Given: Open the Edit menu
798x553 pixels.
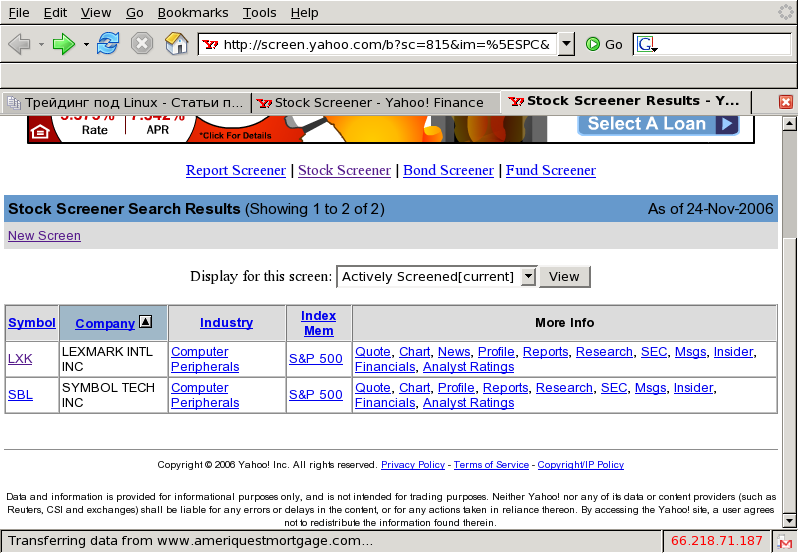Looking at the screenshot, I should click(55, 12).
